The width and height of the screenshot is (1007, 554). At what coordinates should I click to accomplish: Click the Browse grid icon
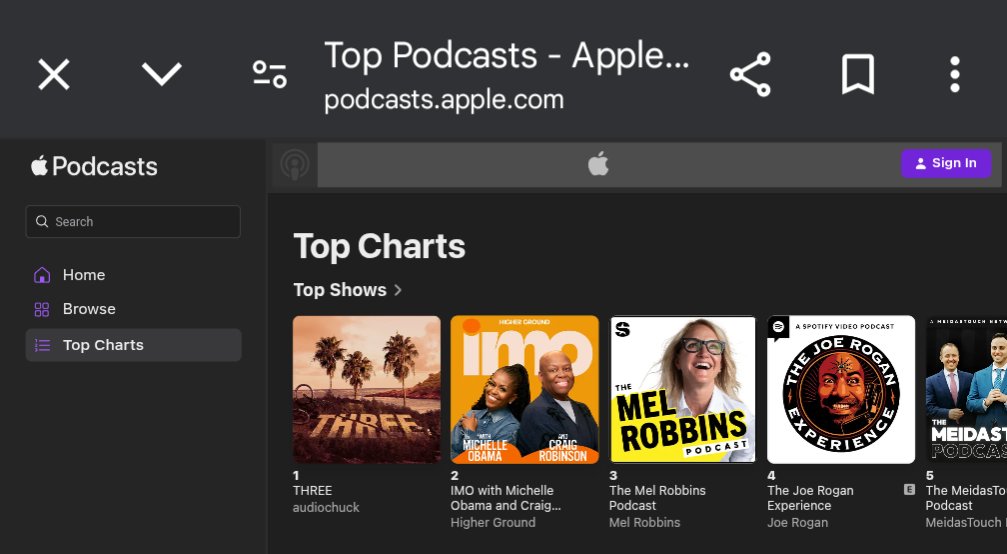click(x=42, y=309)
